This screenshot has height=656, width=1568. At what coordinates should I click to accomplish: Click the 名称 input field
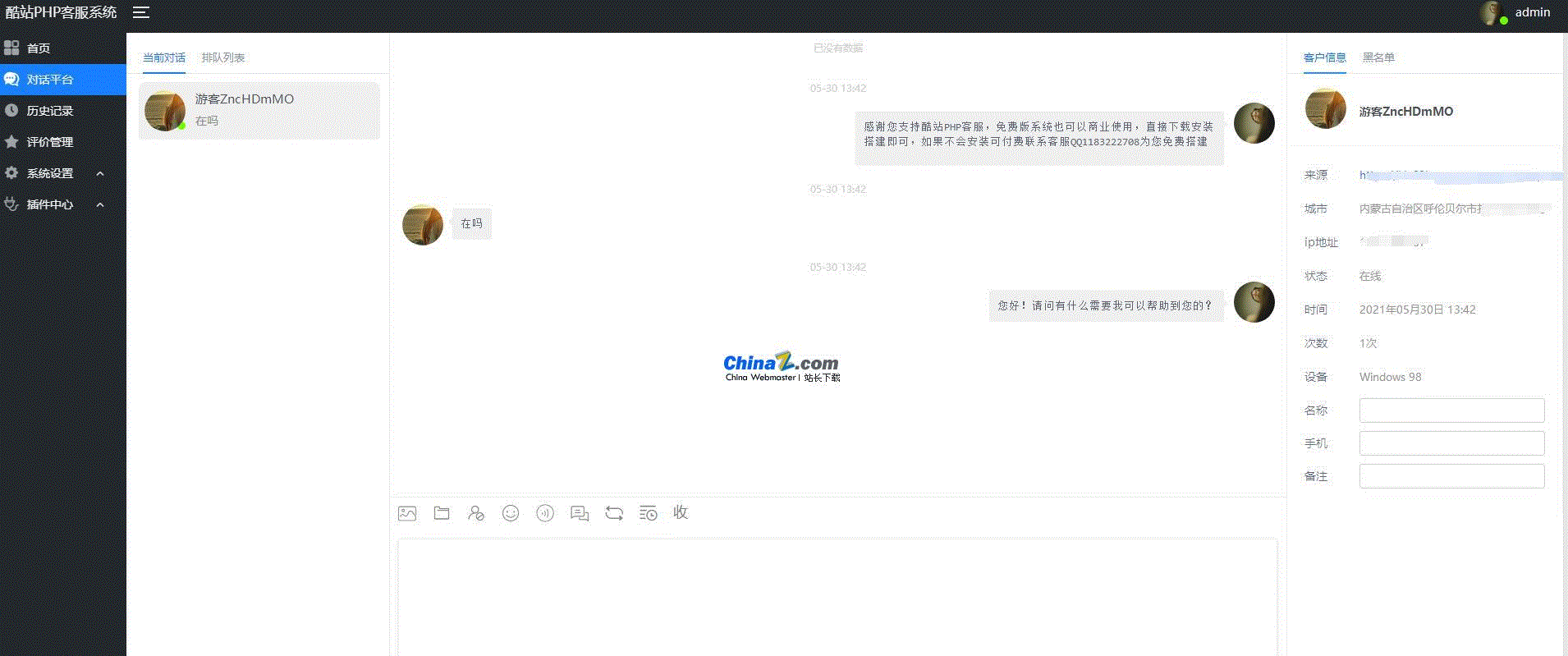pyautogui.click(x=1451, y=411)
